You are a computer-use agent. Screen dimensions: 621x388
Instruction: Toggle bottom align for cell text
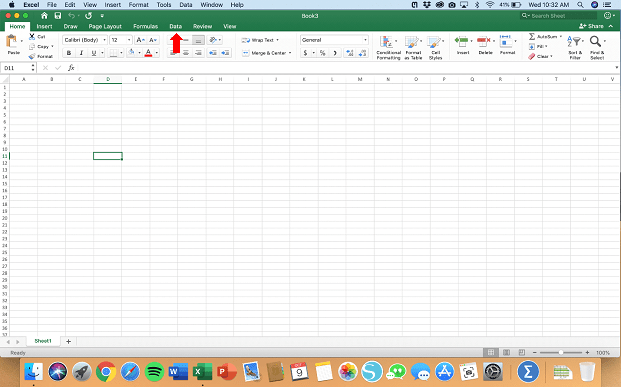198,40
